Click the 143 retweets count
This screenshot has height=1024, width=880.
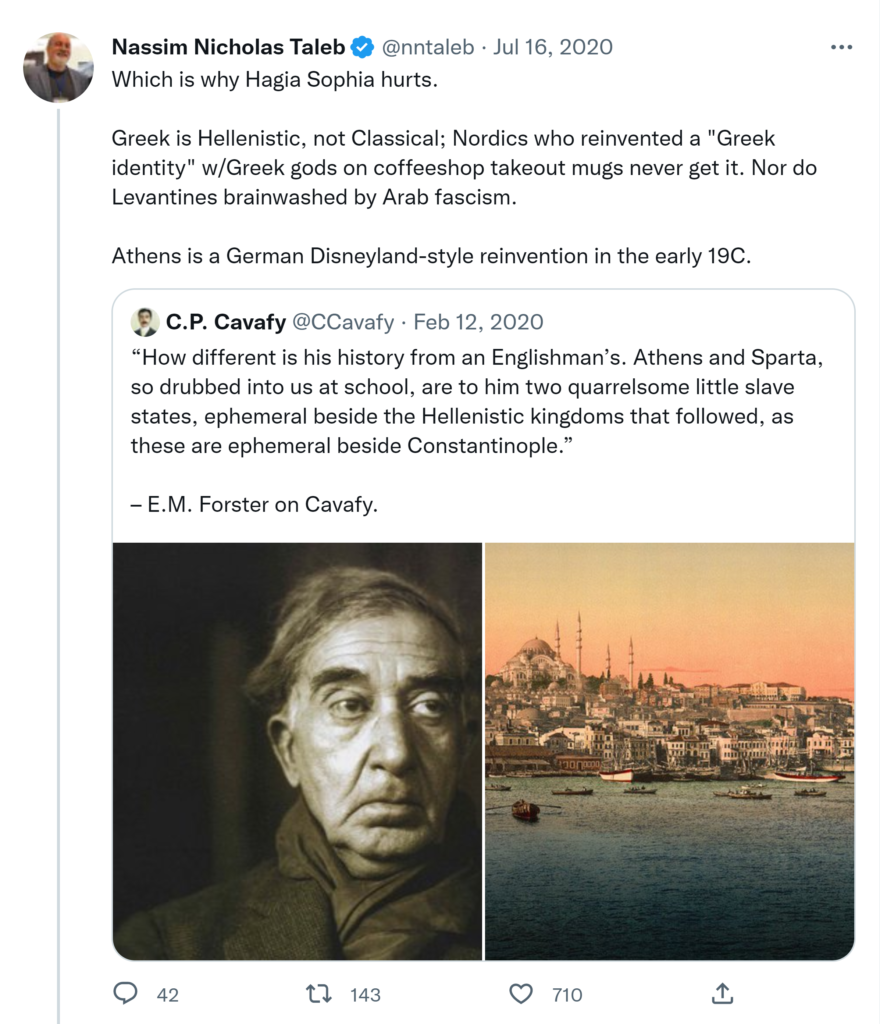pos(365,995)
